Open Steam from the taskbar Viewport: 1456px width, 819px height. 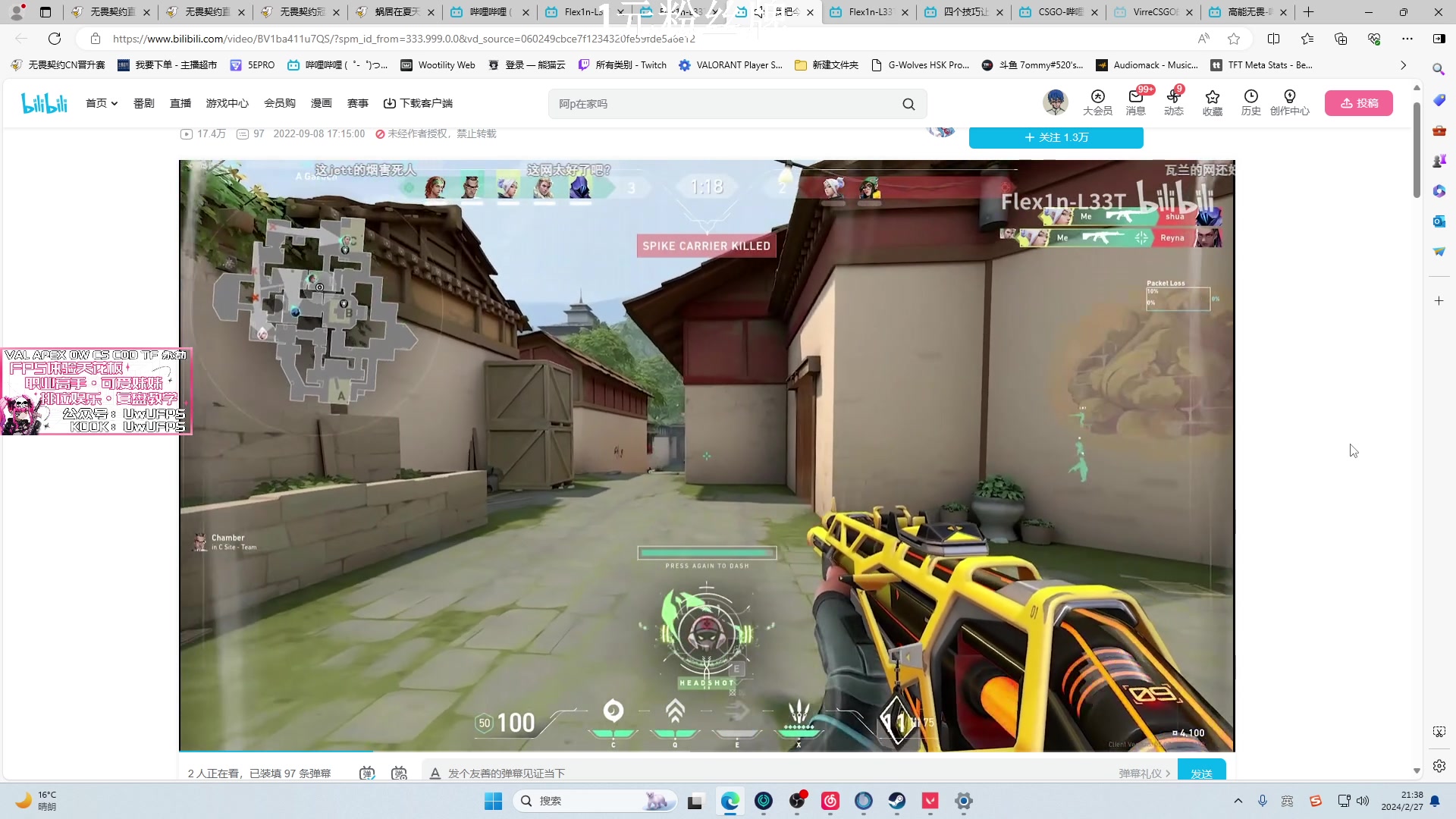coord(897,801)
